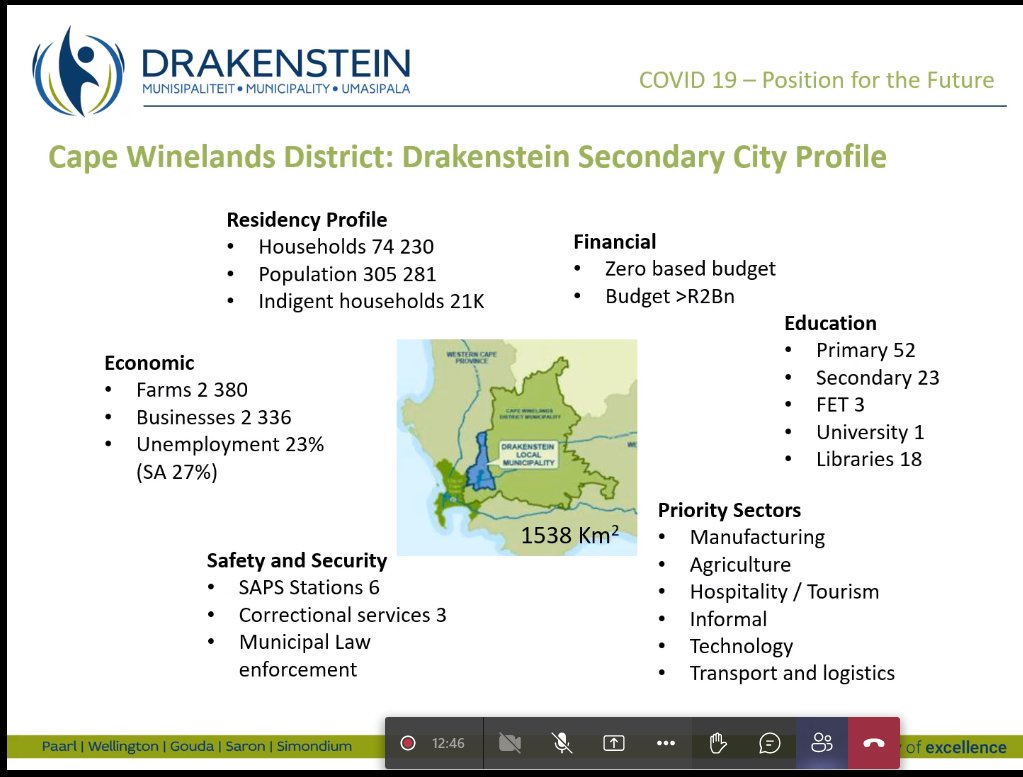Select the 'FET 3' bullet
The height and width of the screenshot is (777, 1023).
(840, 404)
